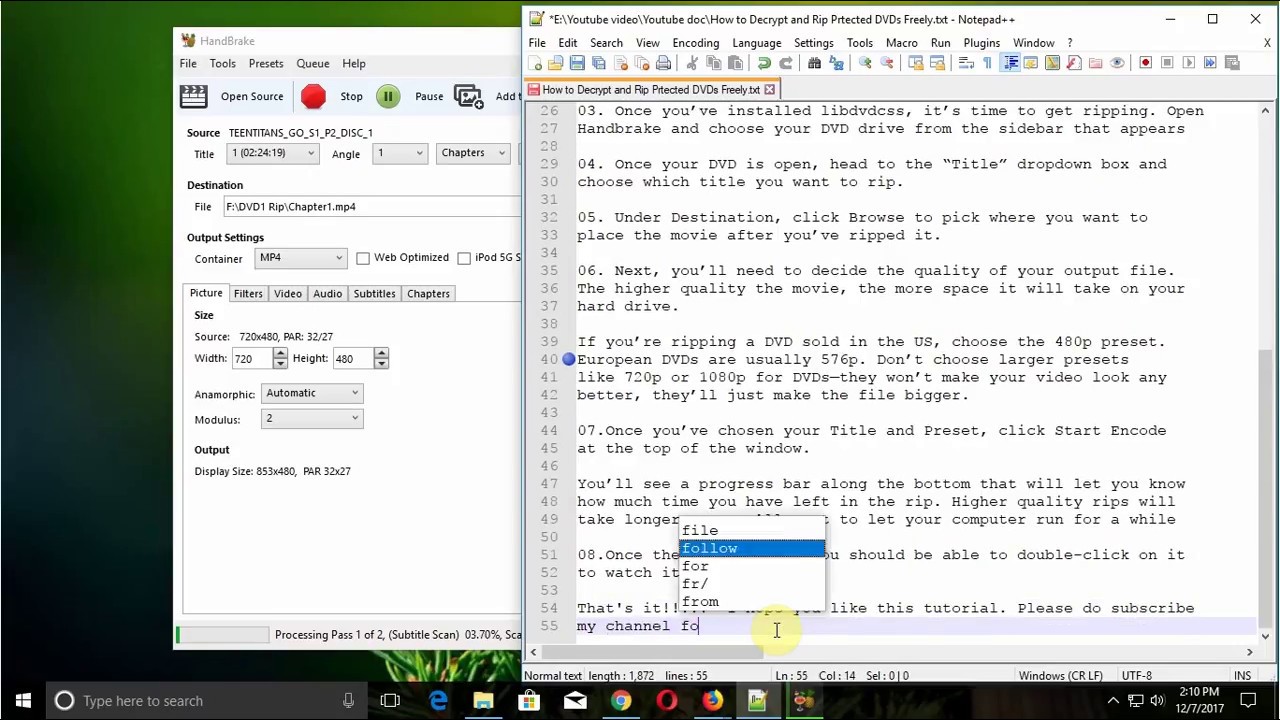Viewport: 1280px width, 720px height.
Task: Click the Stop Recording macro icon
Action: (1167, 63)
